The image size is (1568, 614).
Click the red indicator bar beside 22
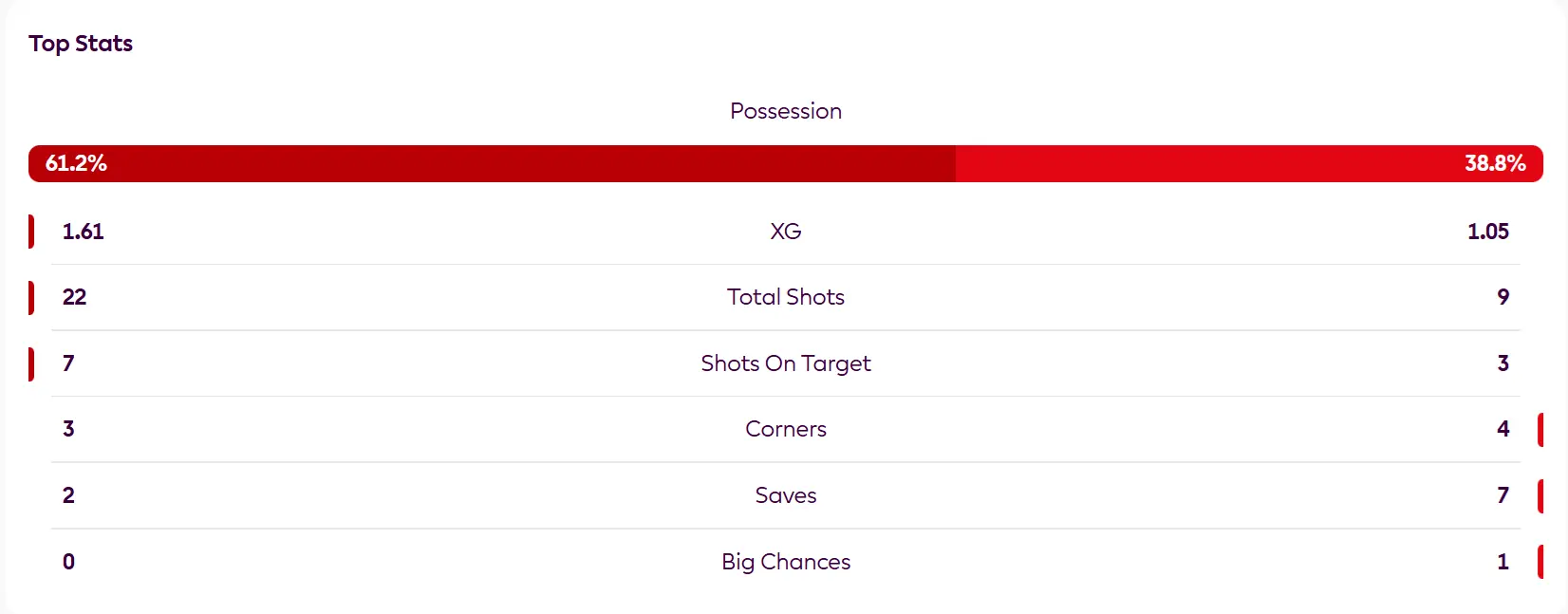pos(31,297)
